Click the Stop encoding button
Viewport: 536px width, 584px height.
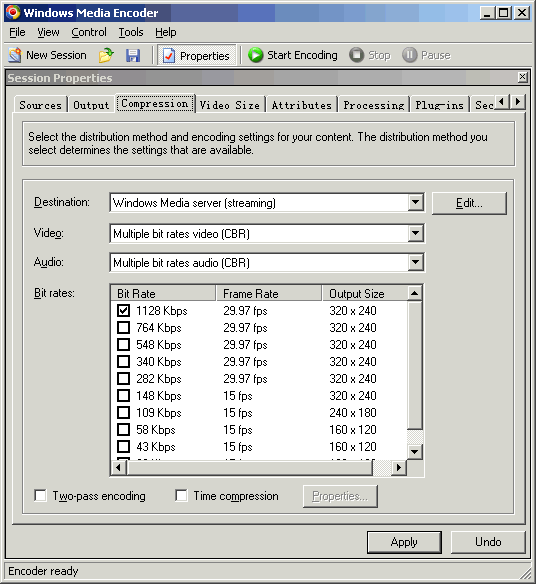tap(370, 55)
